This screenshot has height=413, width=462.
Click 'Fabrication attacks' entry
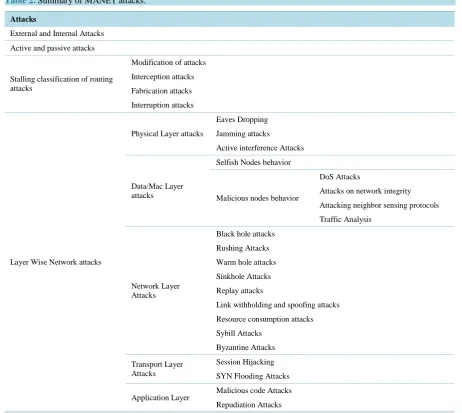tap(161, 91)
